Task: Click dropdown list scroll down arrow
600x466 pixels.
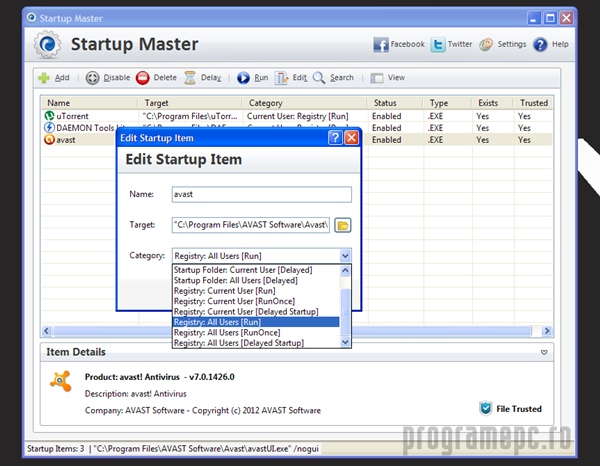Action: (345, 342)
